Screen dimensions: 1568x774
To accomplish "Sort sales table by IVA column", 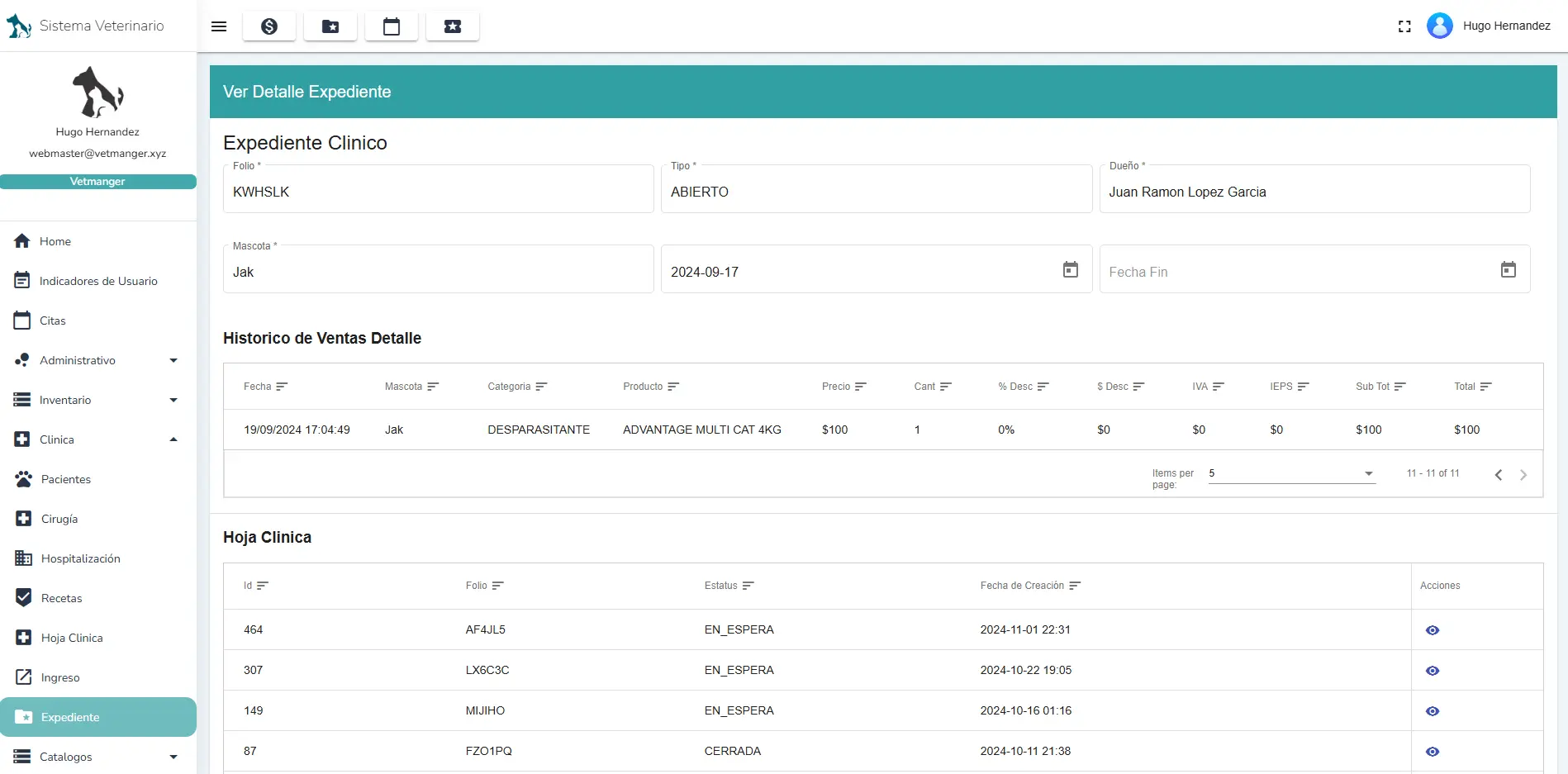I will click(x=1209, y=387).
